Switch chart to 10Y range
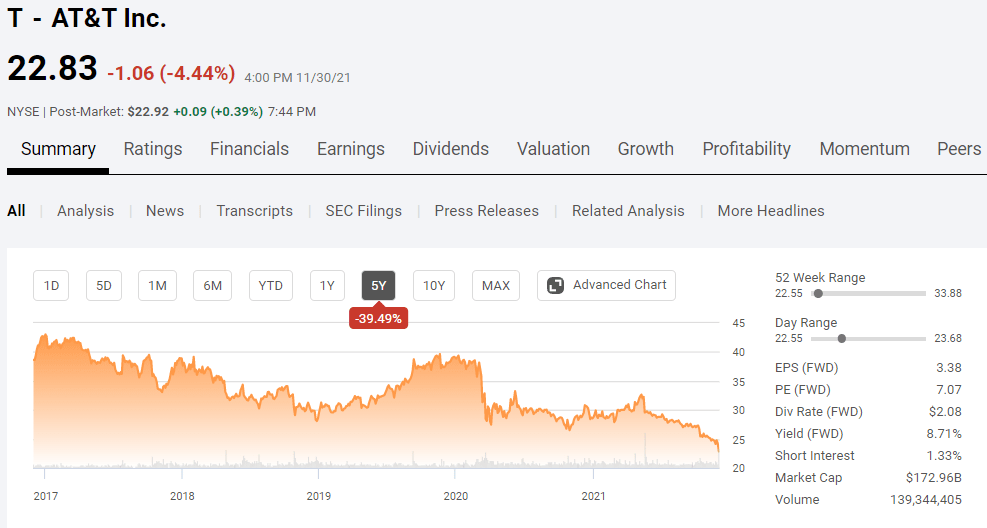The width and height of the screenshot is (987, 528). point(434,286)
